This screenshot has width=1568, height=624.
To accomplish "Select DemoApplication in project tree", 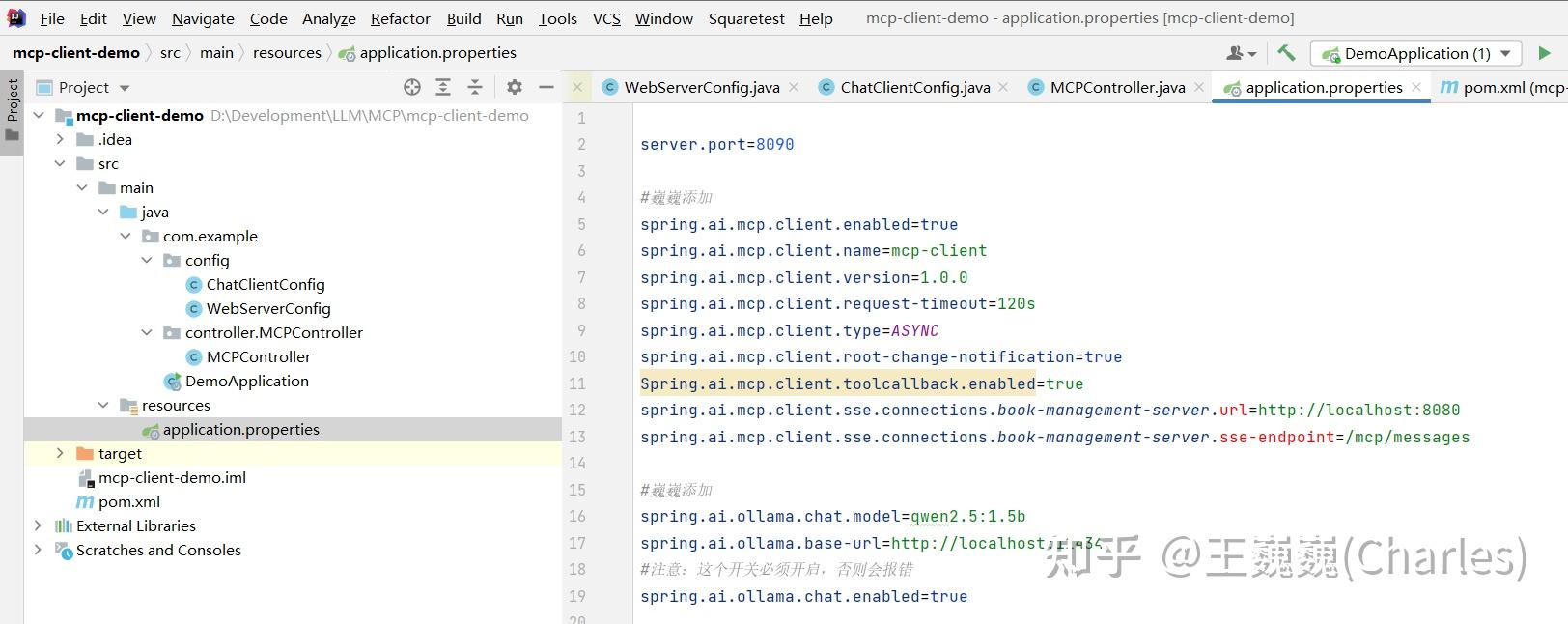I will tap(247, 381).
